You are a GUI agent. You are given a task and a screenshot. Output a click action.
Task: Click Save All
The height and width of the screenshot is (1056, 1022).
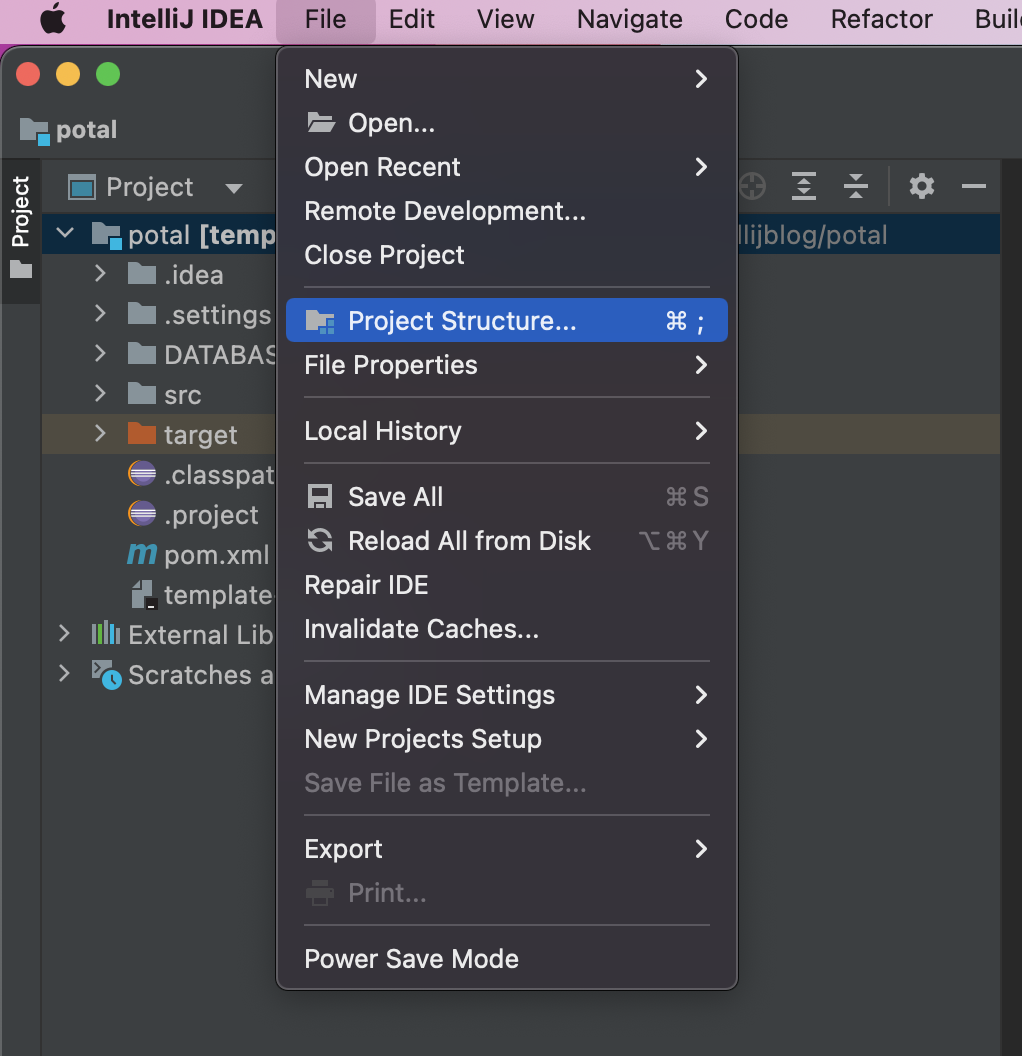coord(506,496)
